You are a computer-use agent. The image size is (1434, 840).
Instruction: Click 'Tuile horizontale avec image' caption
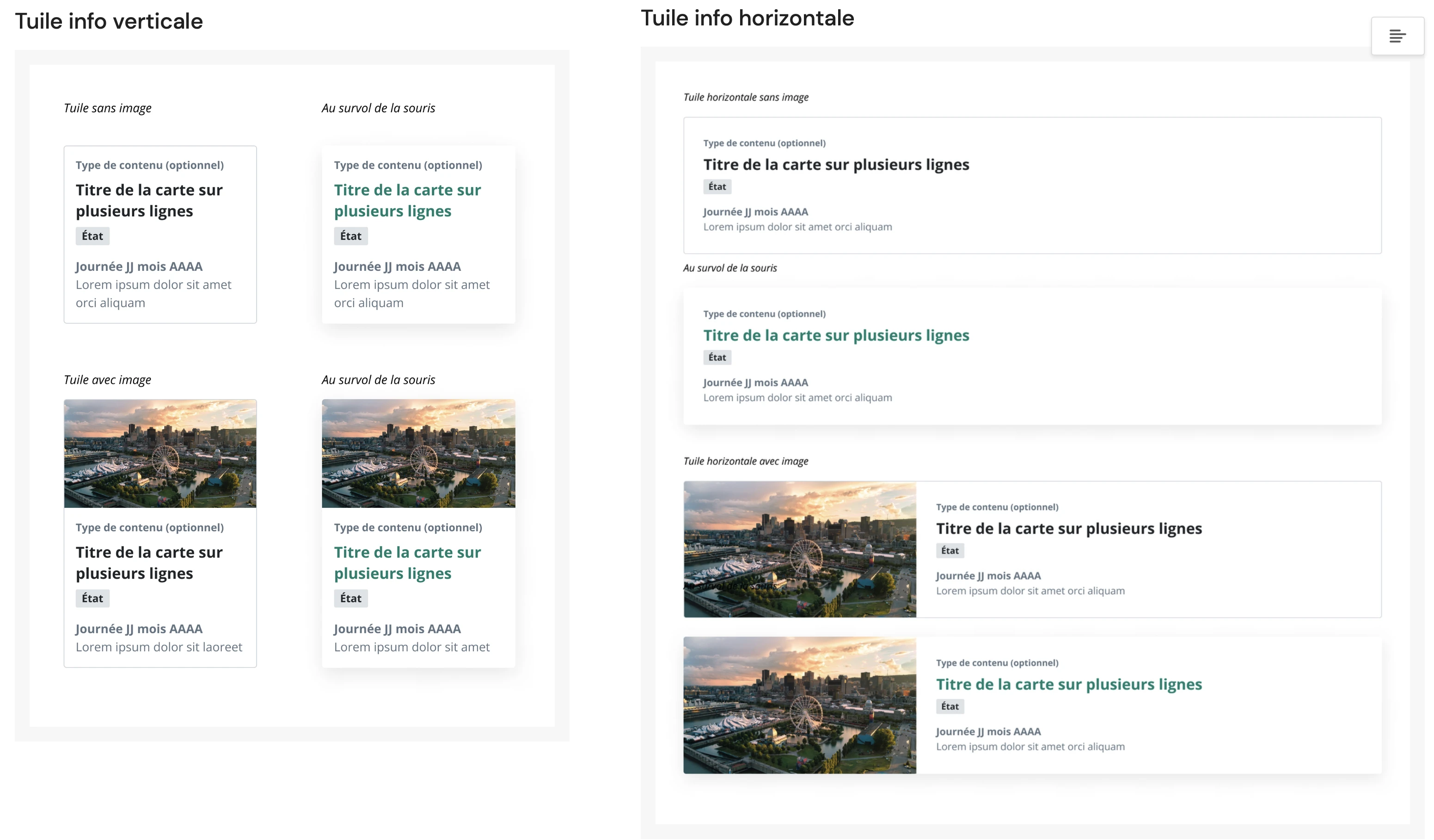coord(746,461)
